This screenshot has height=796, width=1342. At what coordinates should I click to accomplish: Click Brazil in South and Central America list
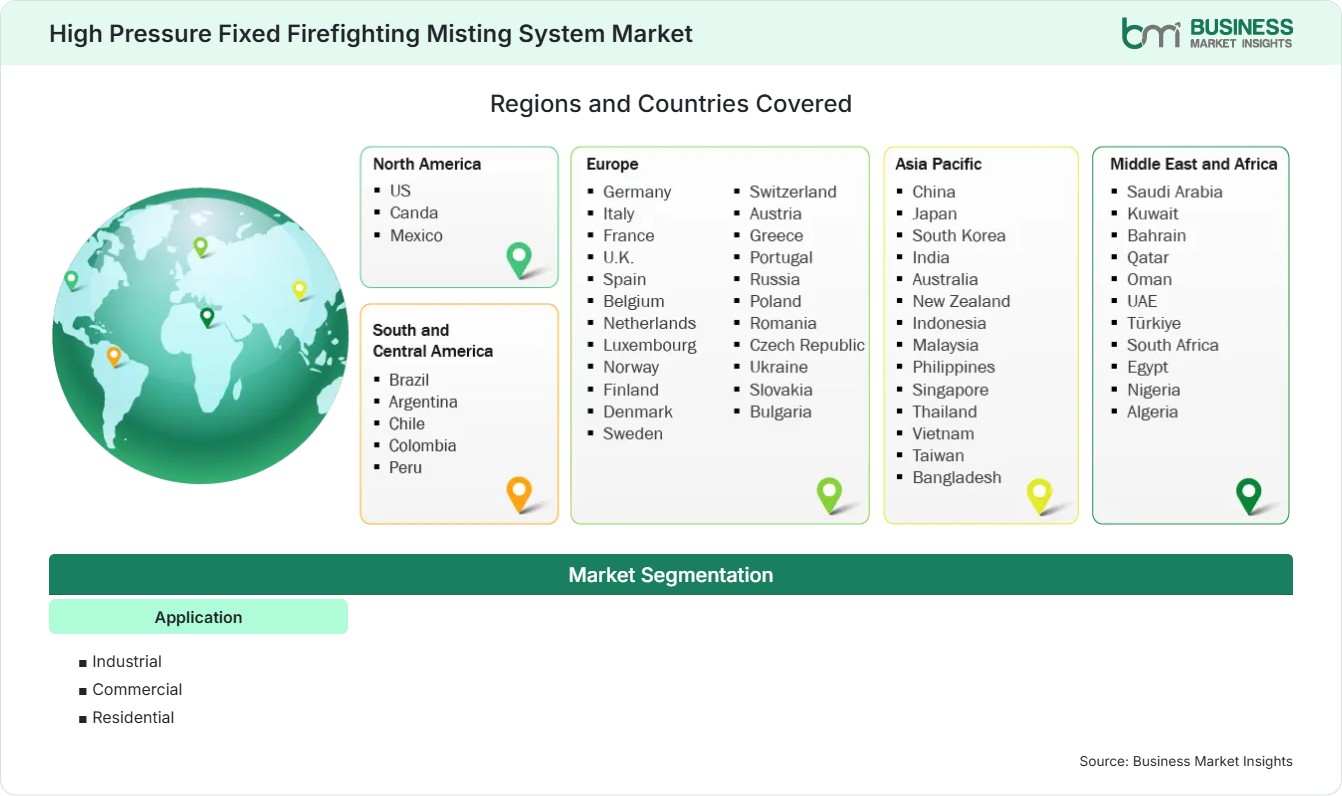tap(409, 380)
